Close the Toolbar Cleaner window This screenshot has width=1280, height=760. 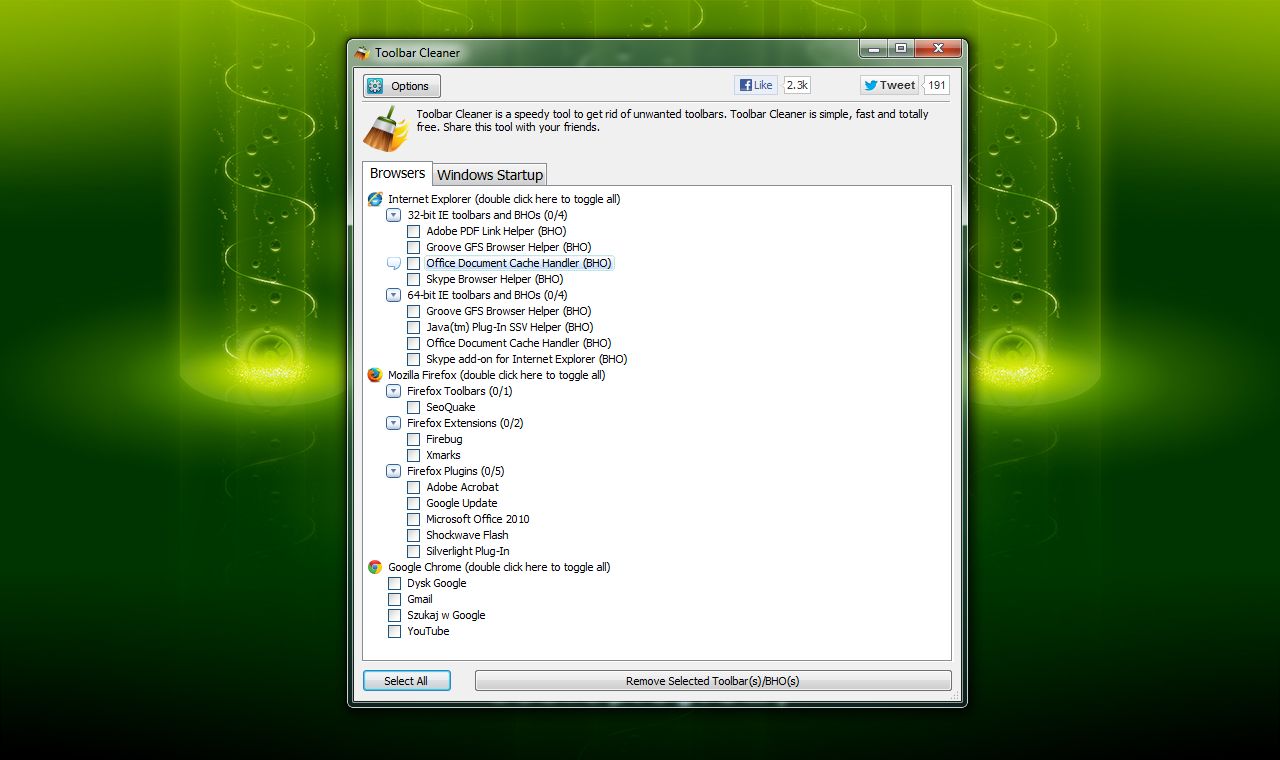[938, 48]
